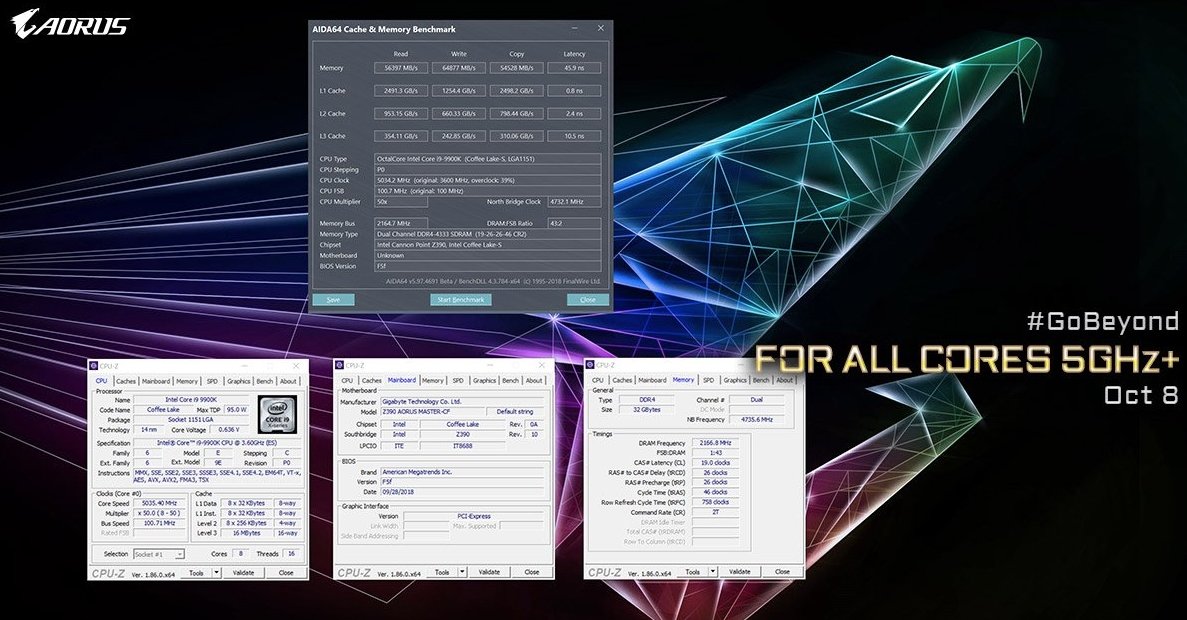Click the Bus Speed 100.71 MHz value
This screenshot has width=1187, height=620.
pos(159,523)
